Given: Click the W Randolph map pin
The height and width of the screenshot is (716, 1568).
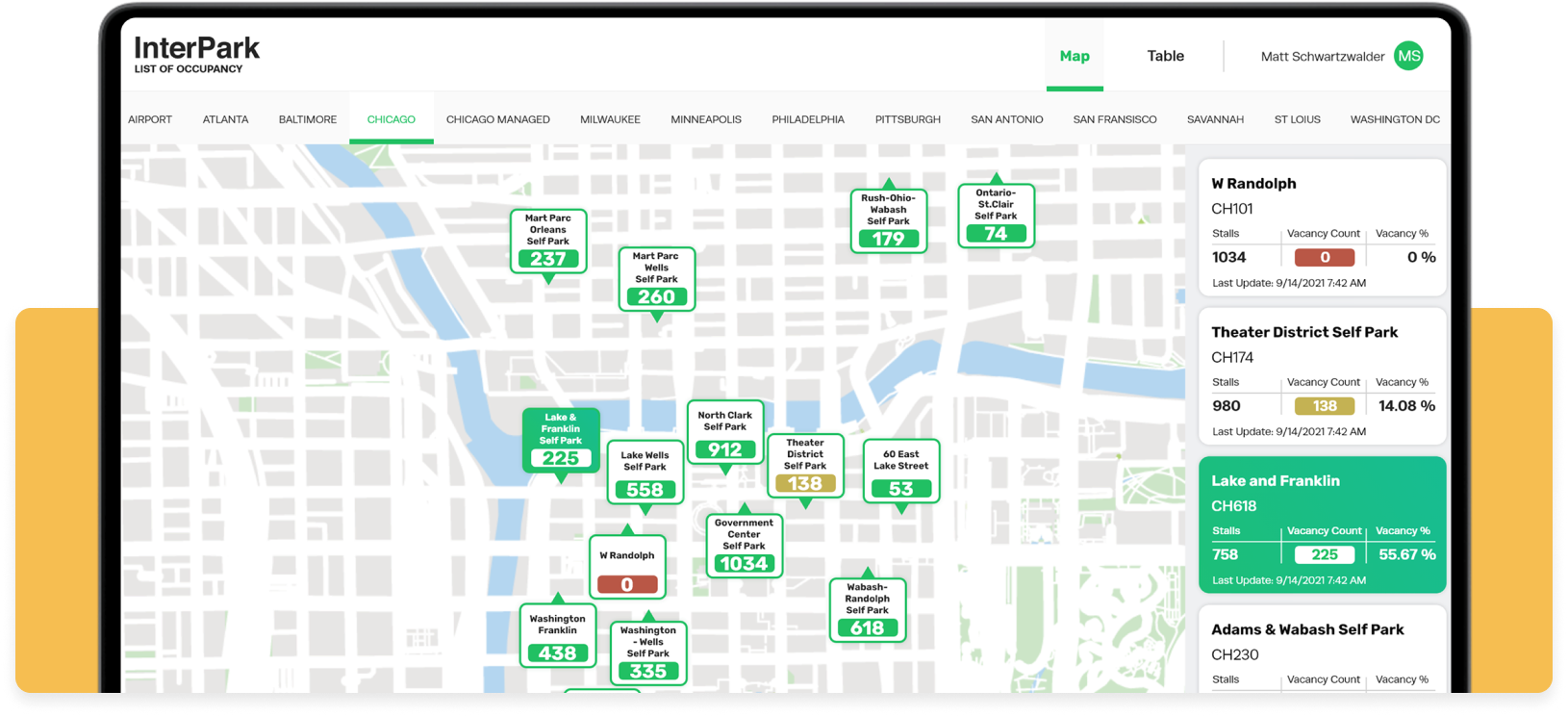Looking at the screenshot, I should click(627, 568).
